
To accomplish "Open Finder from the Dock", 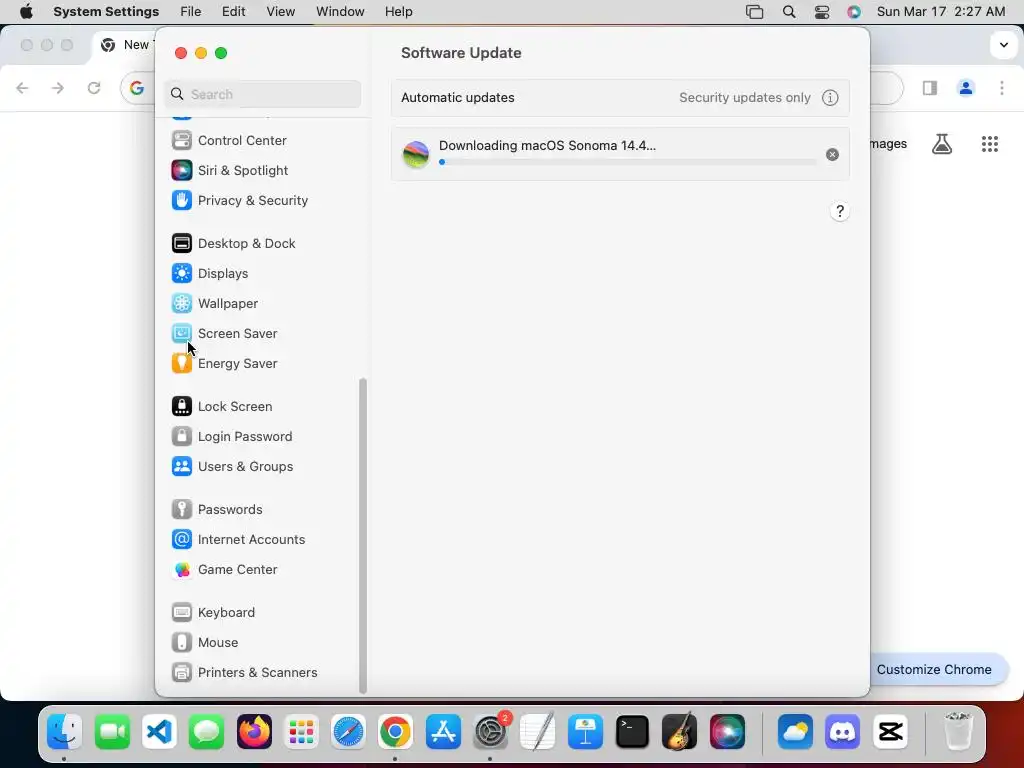I will pos(64,731).
